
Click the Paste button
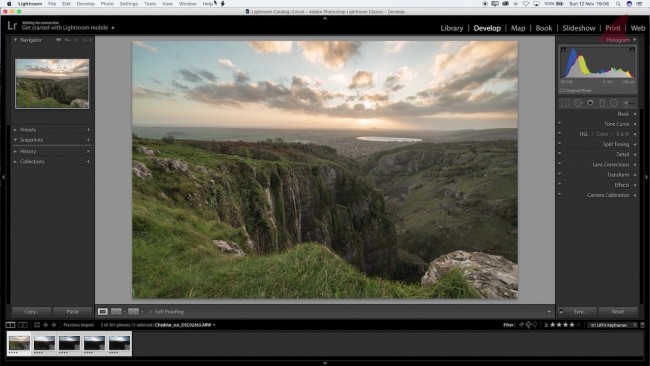click(73, 312)
